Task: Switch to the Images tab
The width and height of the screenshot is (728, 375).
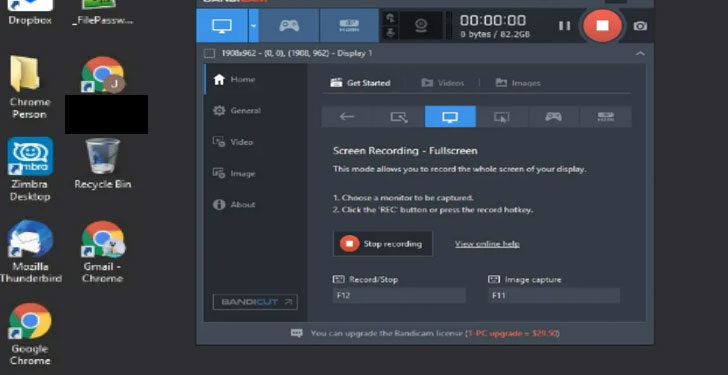Action: 518,83
